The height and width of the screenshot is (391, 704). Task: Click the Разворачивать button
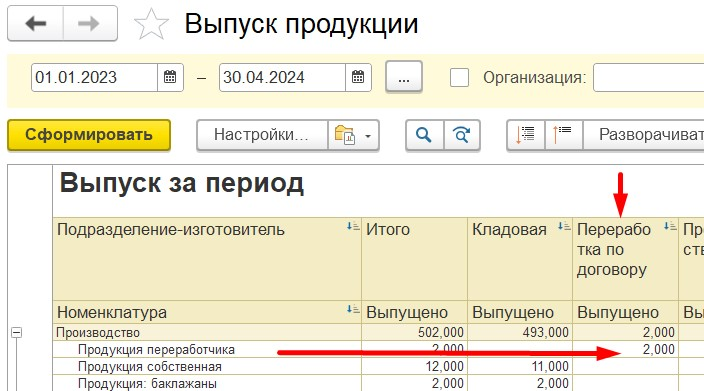643,135
